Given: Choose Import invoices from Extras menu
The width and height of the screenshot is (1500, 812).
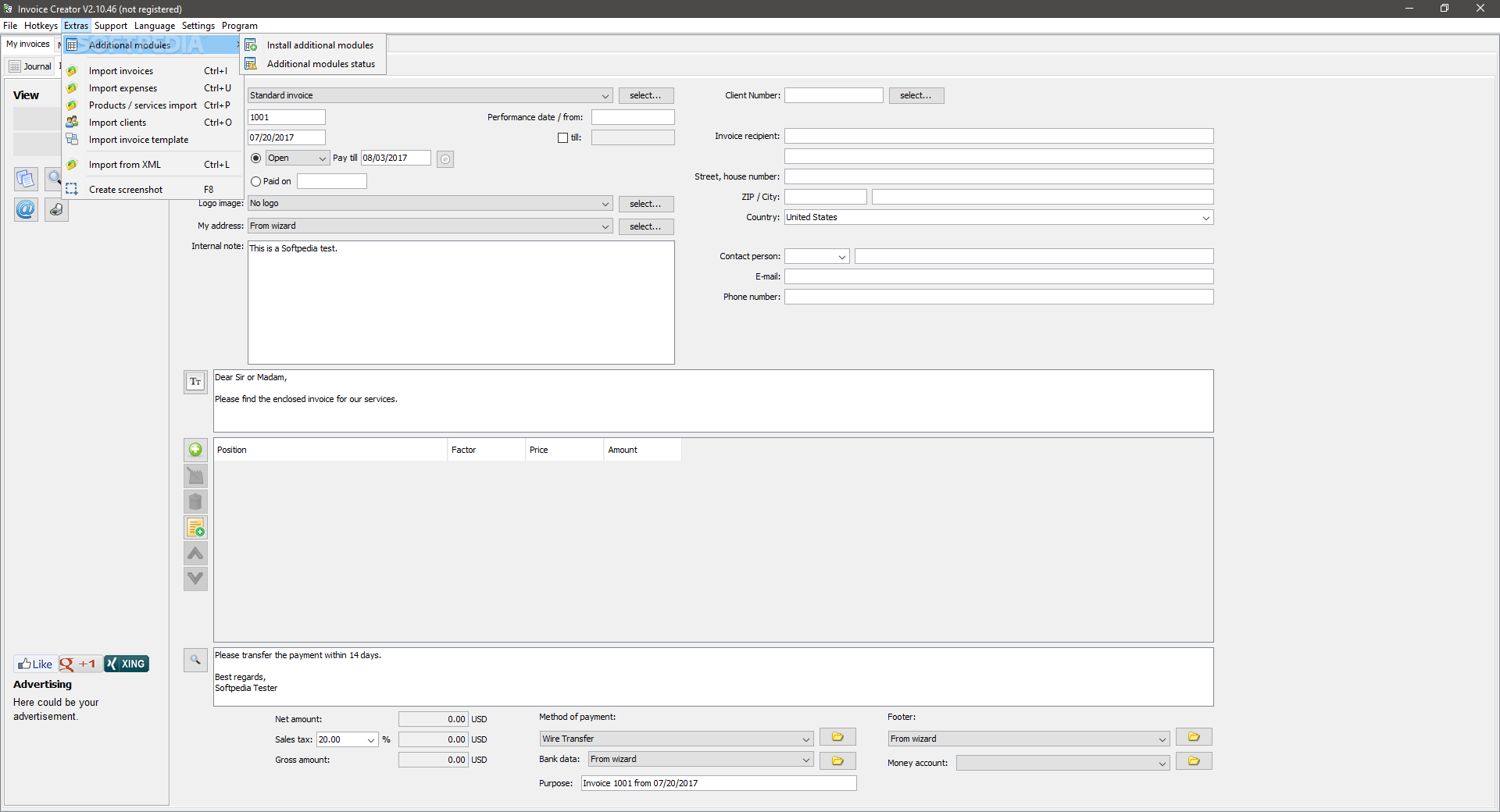Looking at the screenshot, I should 152,71.
